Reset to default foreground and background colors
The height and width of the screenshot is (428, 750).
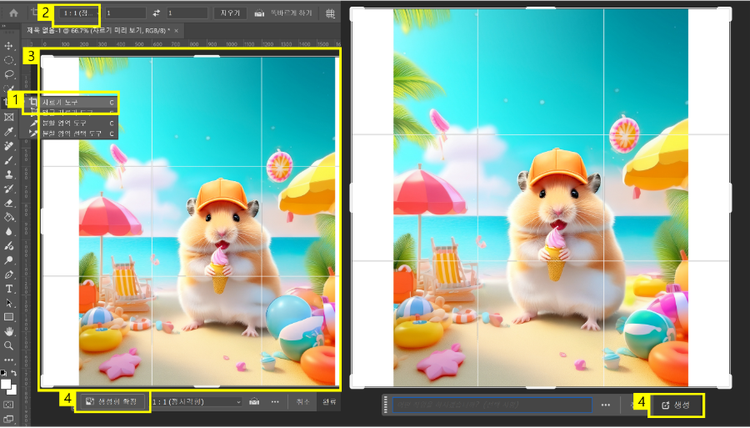pos(4,373)
